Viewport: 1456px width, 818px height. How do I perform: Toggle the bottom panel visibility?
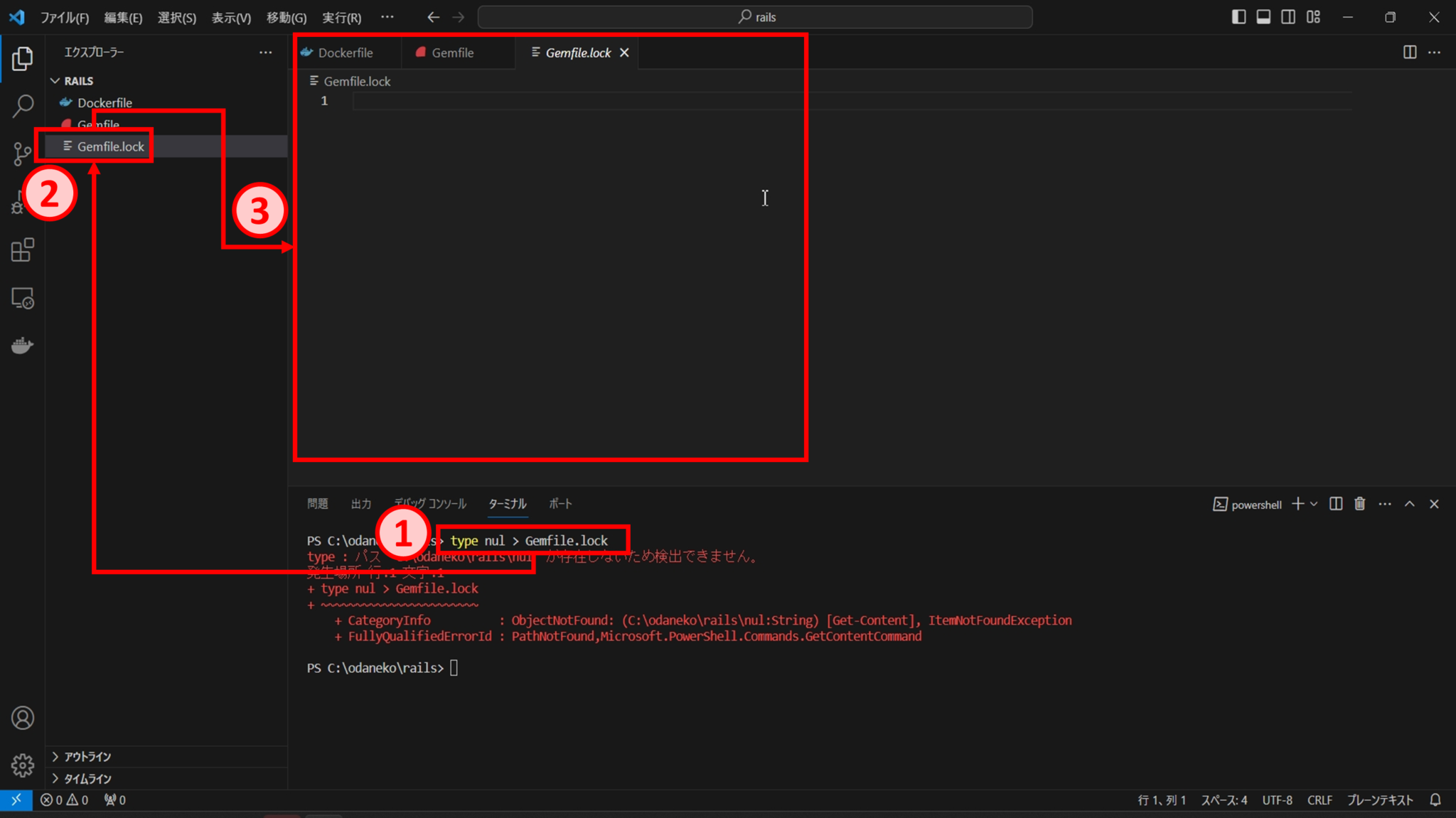pos(1263,16)
